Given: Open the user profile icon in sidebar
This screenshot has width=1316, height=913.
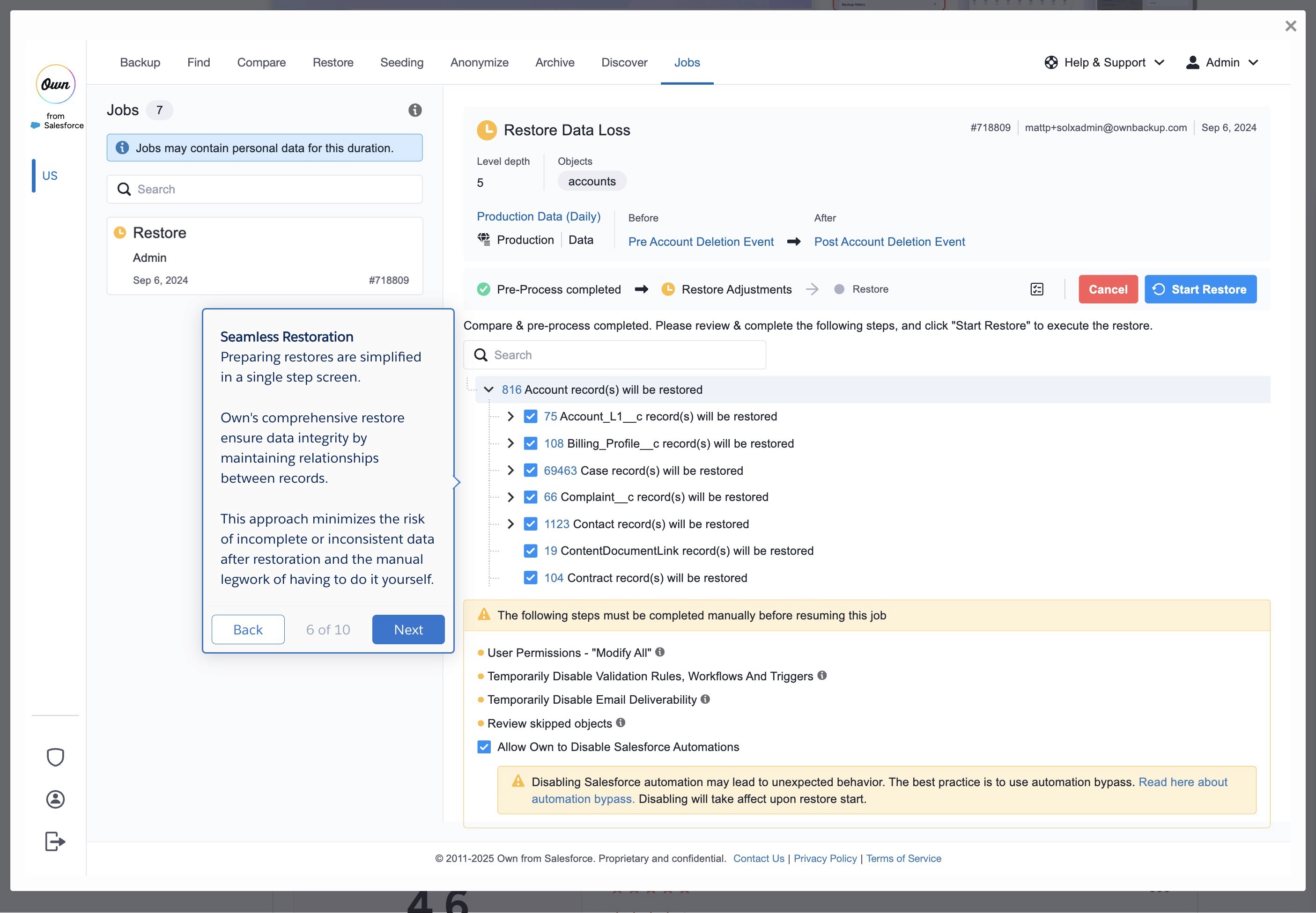Looking at the screenshot, I should tap(56, 799).
